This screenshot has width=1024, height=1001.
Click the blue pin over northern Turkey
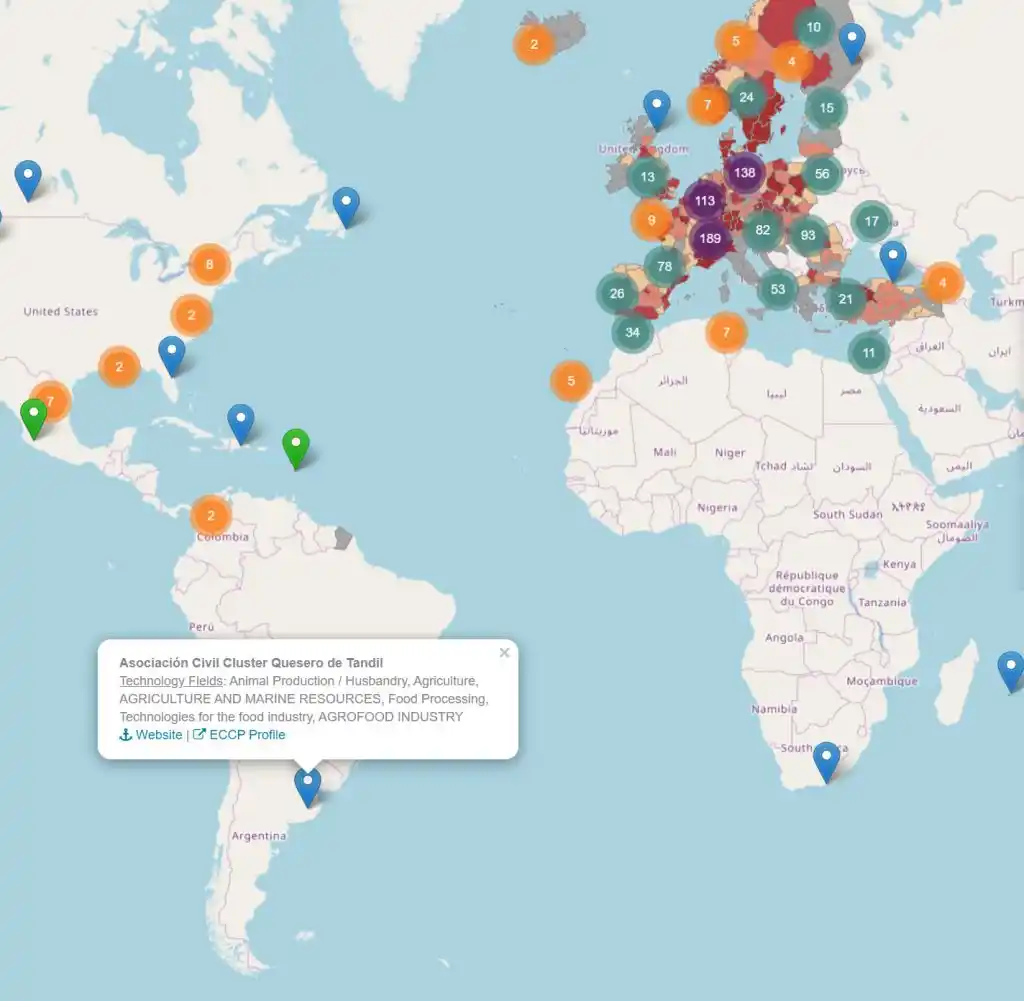pos(893,261)
